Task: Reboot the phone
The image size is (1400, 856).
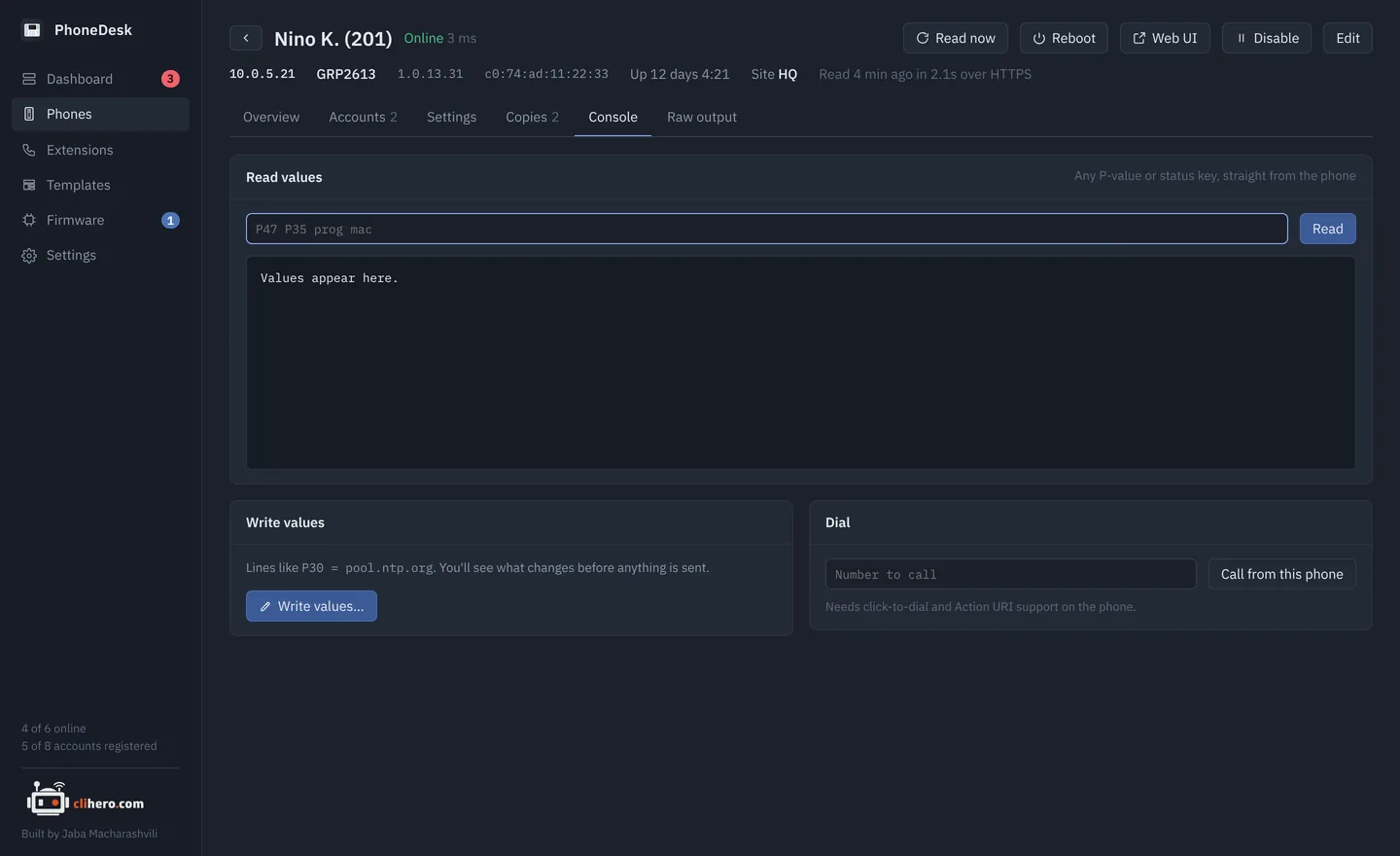Action: click(x=1064, y=38)
